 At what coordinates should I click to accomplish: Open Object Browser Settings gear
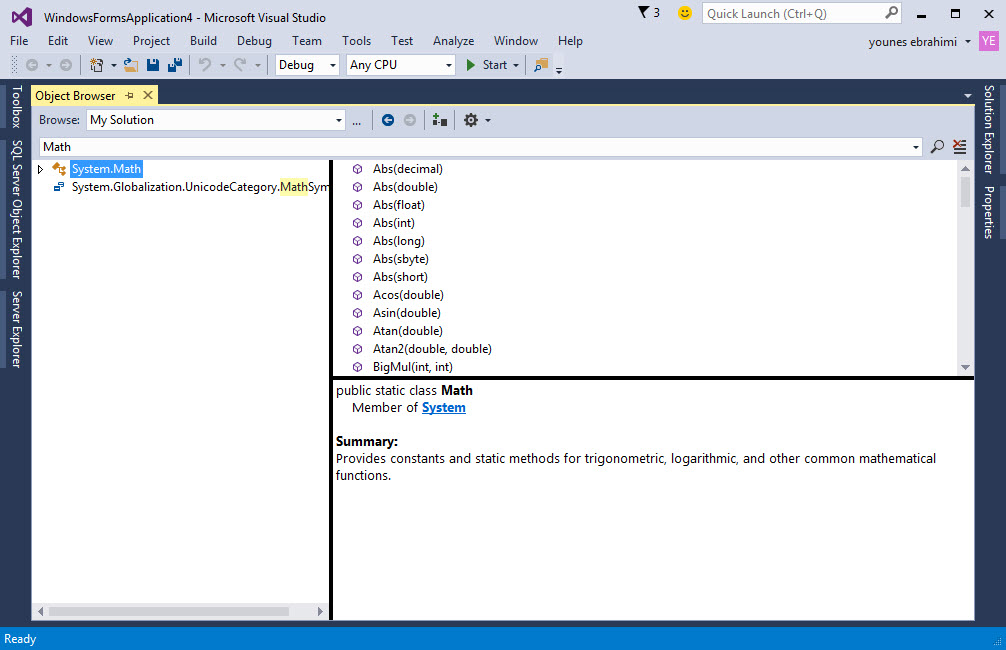click(x=471, y=120)
